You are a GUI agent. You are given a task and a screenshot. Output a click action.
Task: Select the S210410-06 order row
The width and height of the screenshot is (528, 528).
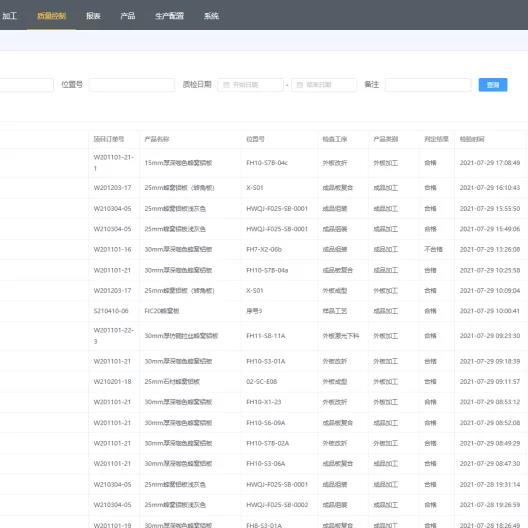264,311
